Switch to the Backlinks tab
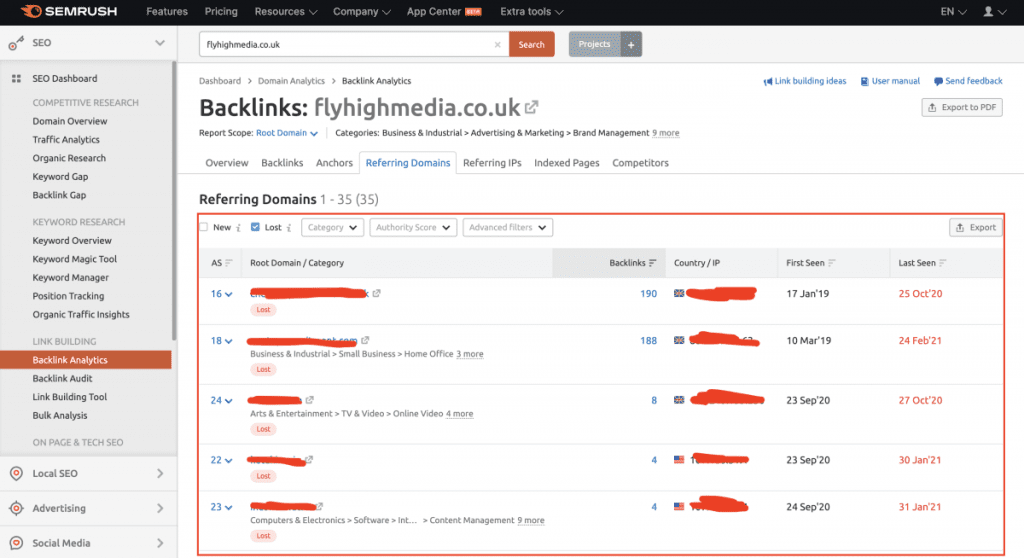Screen dimensions: 1024x558 pos(282,163)
